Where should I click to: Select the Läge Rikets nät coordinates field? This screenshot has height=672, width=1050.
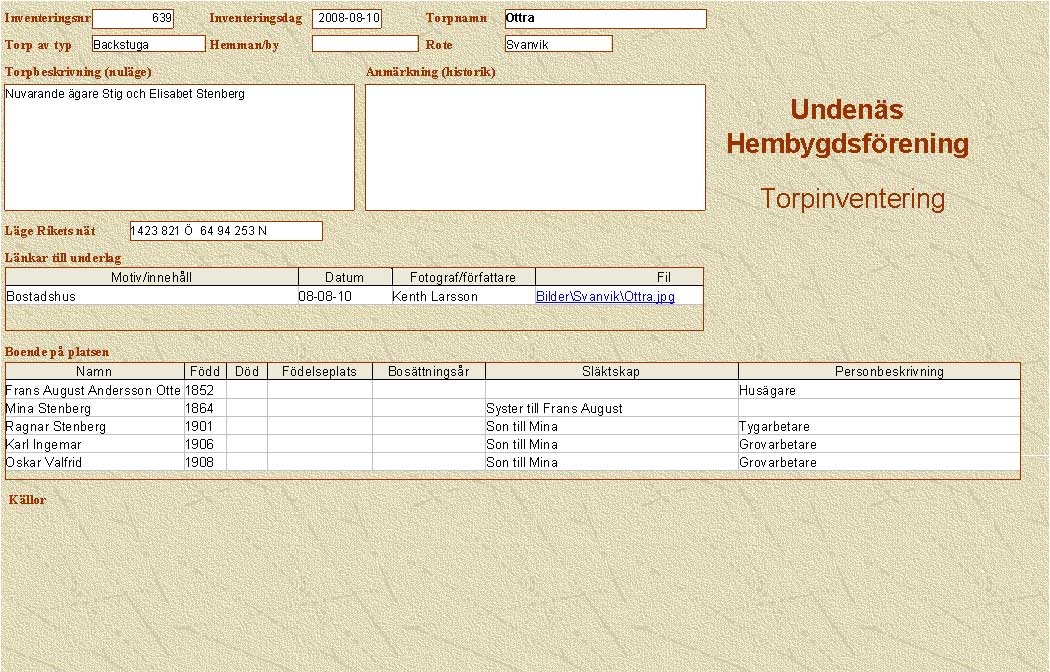click(226, 232)
